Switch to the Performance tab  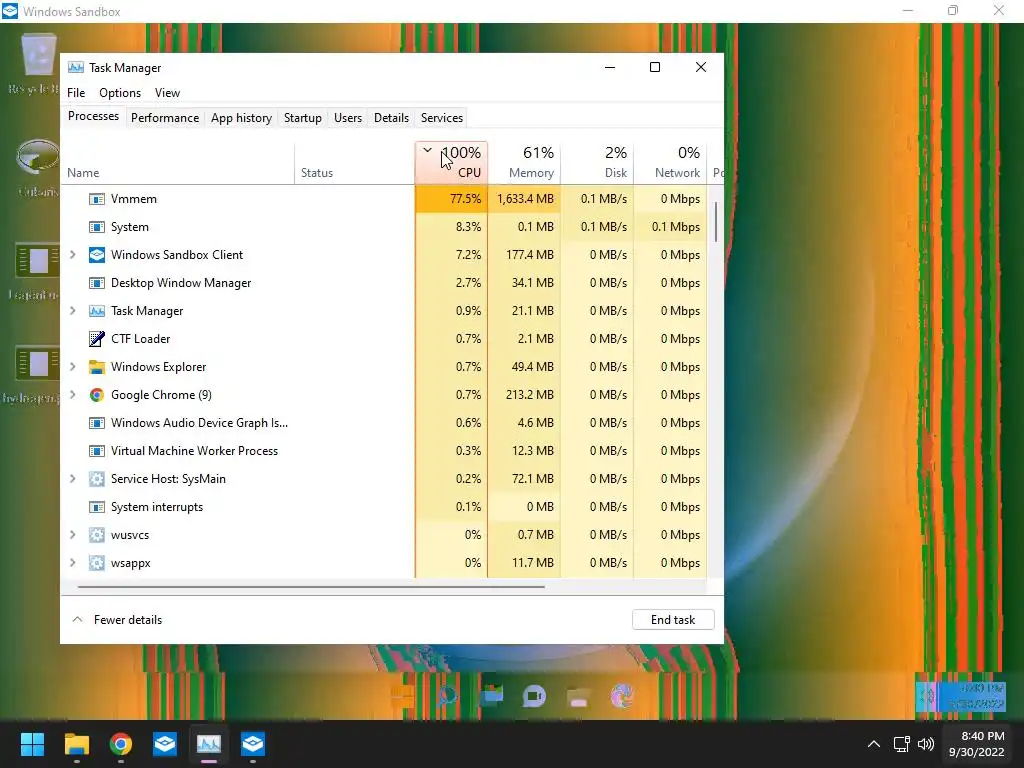(x=165, y=118)
